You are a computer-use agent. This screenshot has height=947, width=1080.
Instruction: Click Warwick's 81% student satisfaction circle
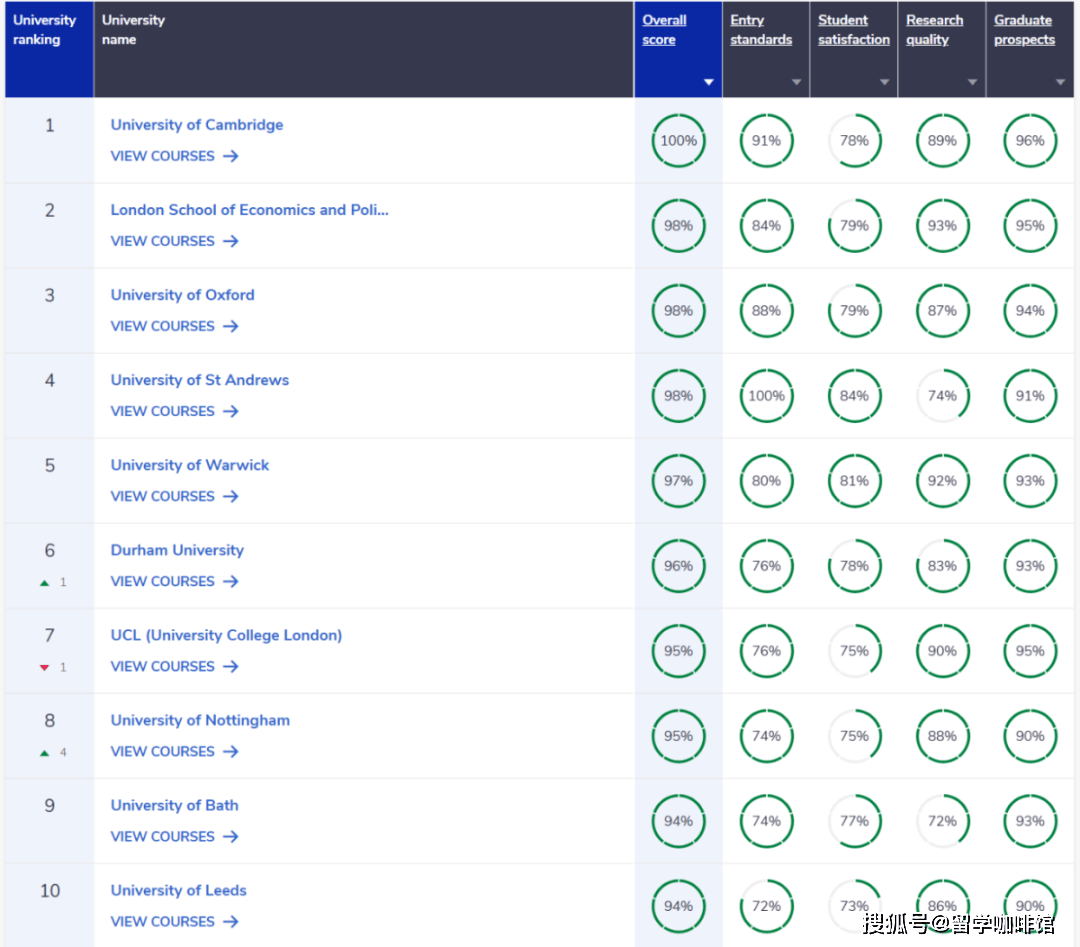[x=854, y=481]
